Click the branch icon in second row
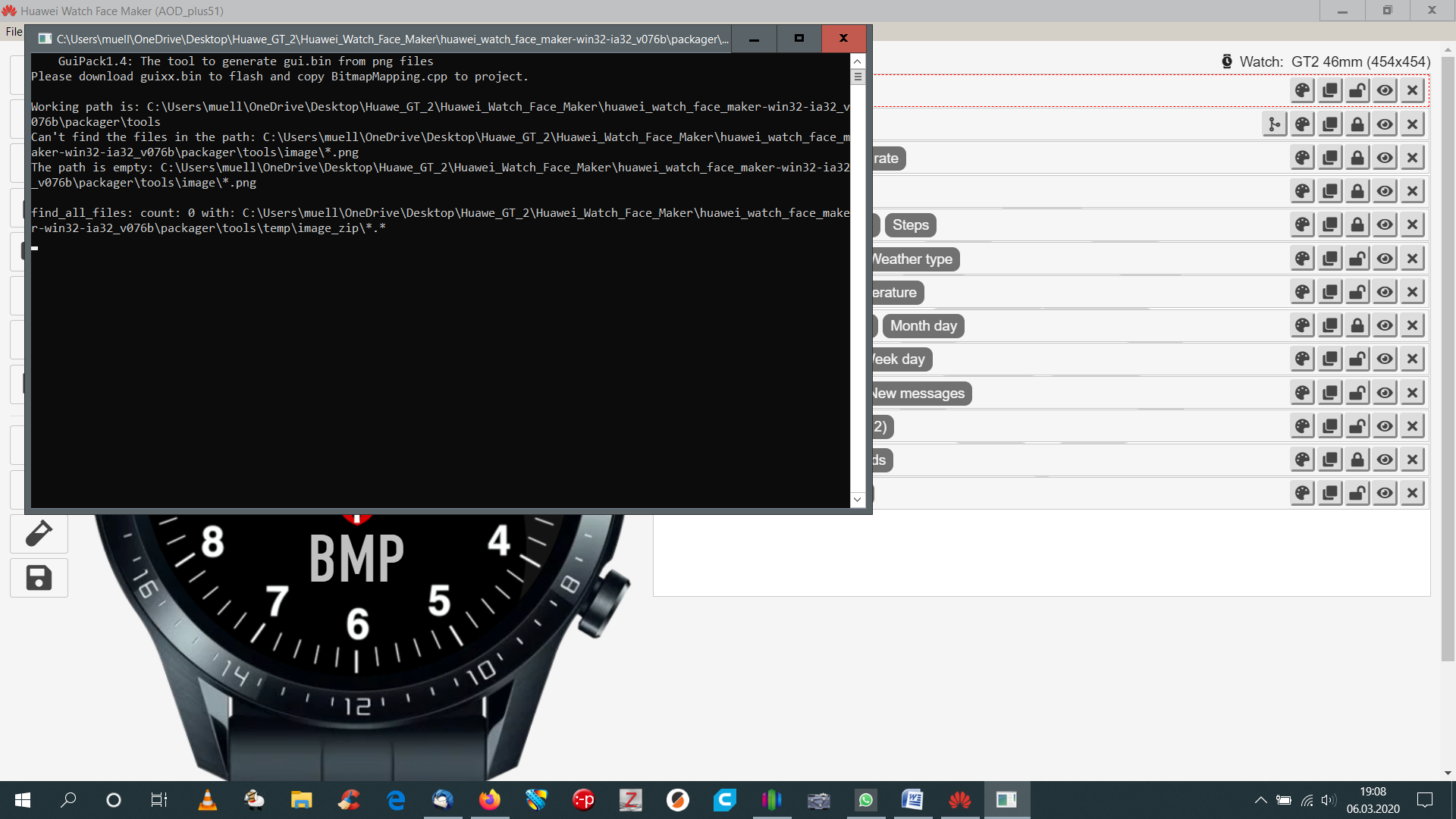1456x819 pixels. pos(1275,124)
